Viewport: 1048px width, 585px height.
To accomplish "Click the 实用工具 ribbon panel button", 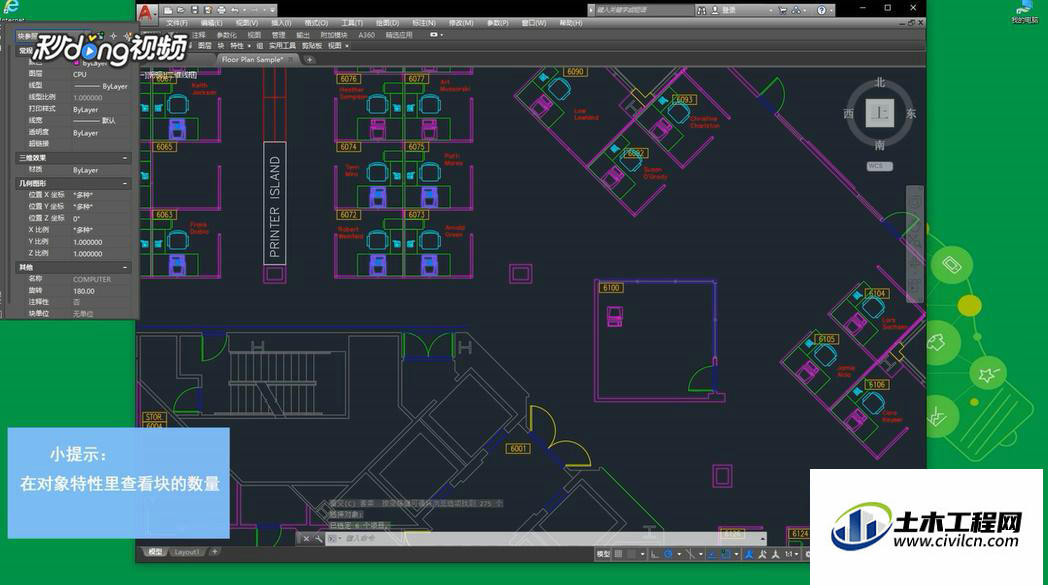I will tap(282, 45).
